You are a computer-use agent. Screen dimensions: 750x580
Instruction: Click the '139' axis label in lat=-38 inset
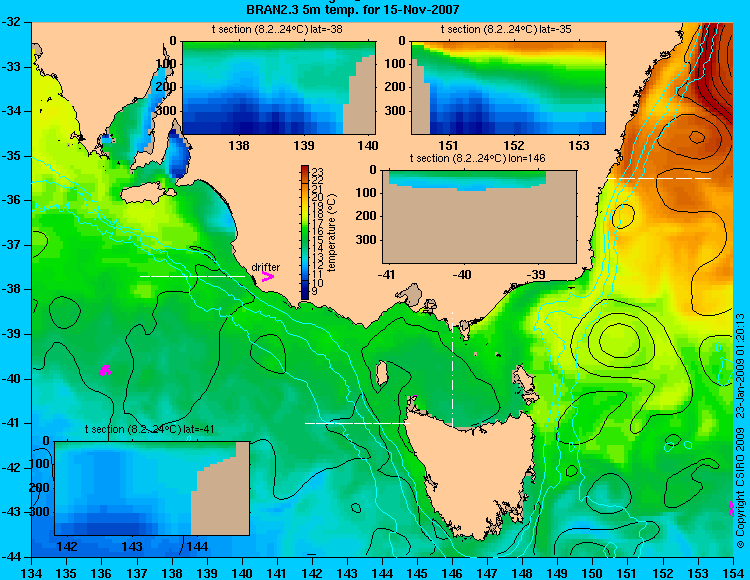coord(304,145)
